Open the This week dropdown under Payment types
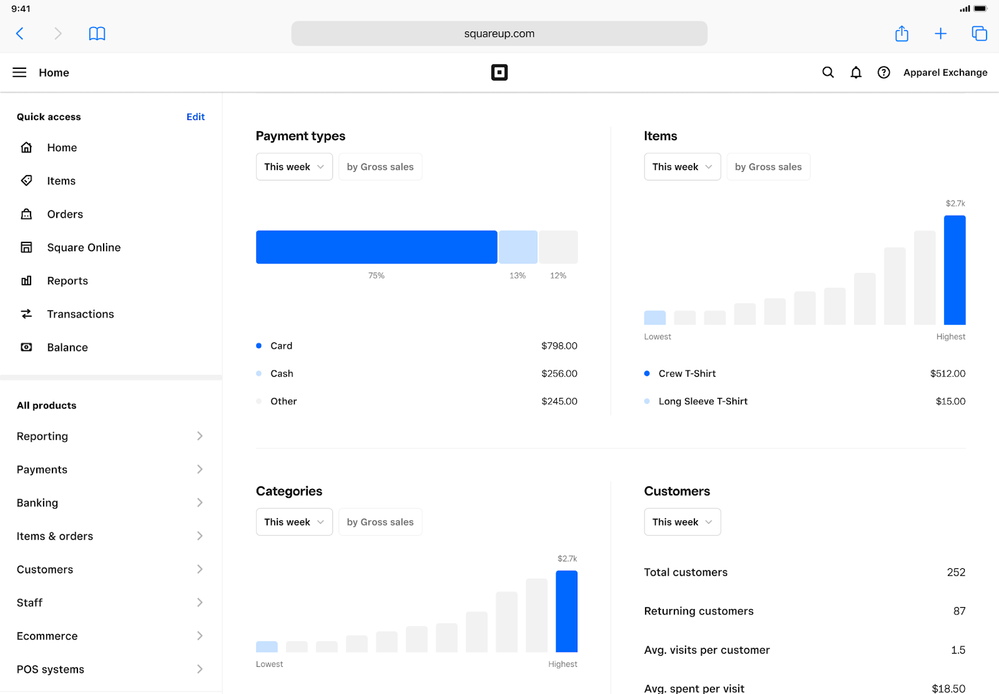 293,167
